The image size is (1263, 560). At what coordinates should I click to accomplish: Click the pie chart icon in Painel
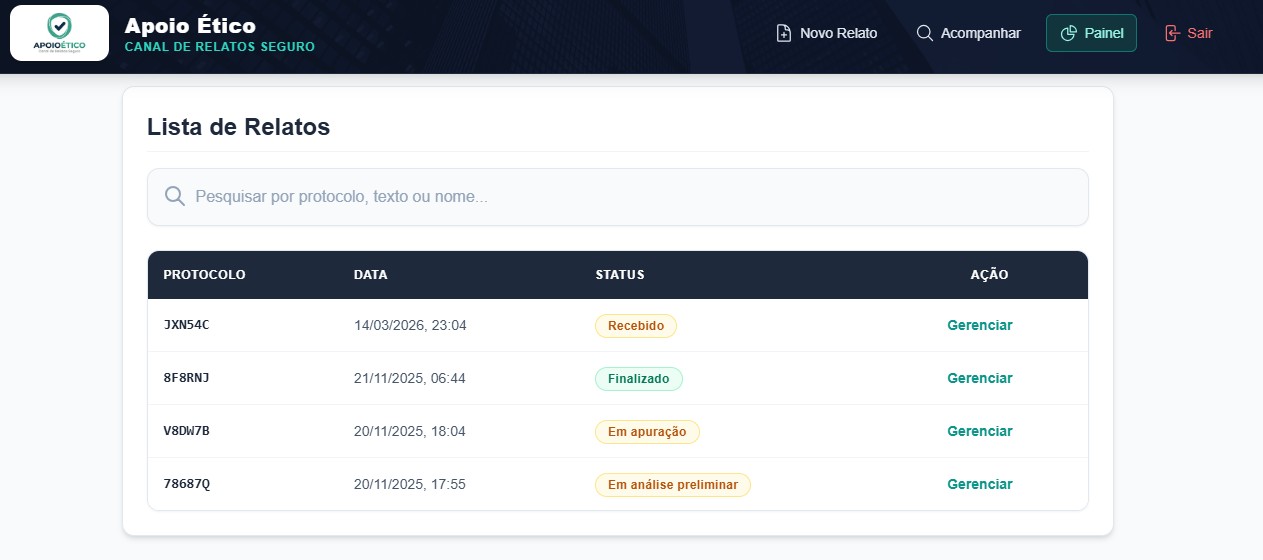coord(1068,33)
